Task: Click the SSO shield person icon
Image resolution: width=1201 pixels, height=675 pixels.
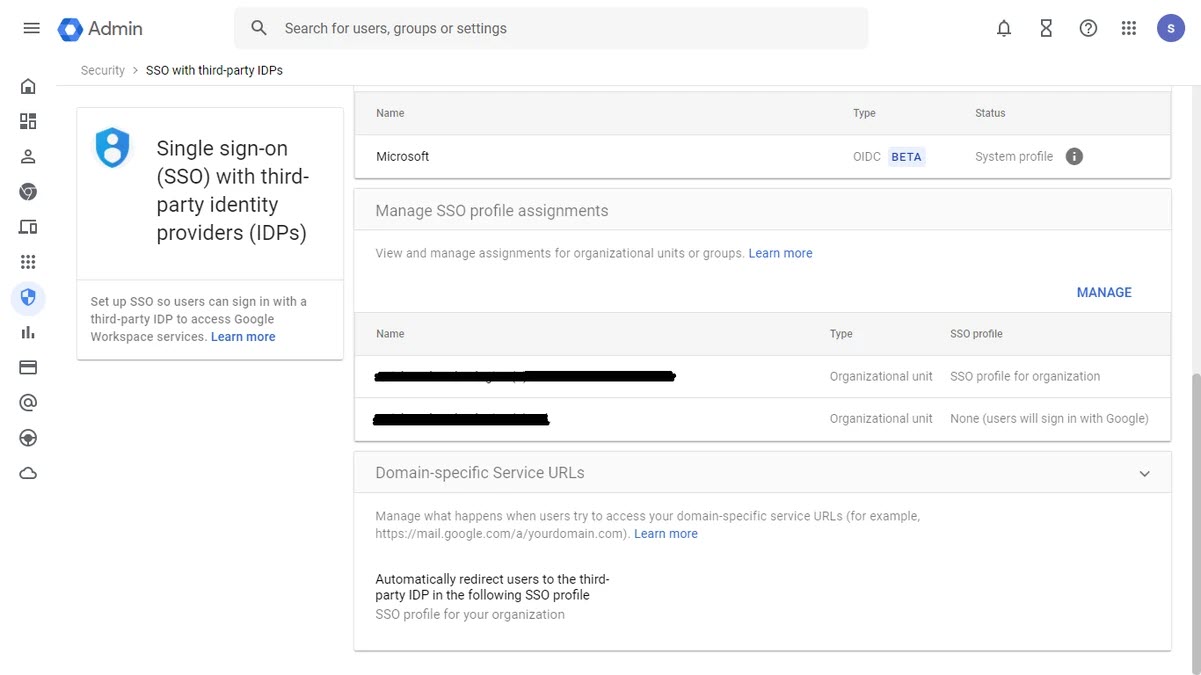Action: coord(112,148)
